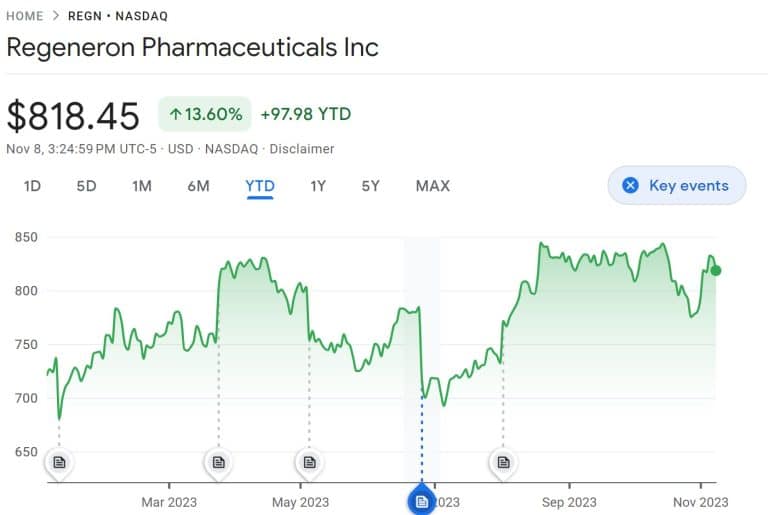Dismiss Key events with the X icon

tap(630, 185)
